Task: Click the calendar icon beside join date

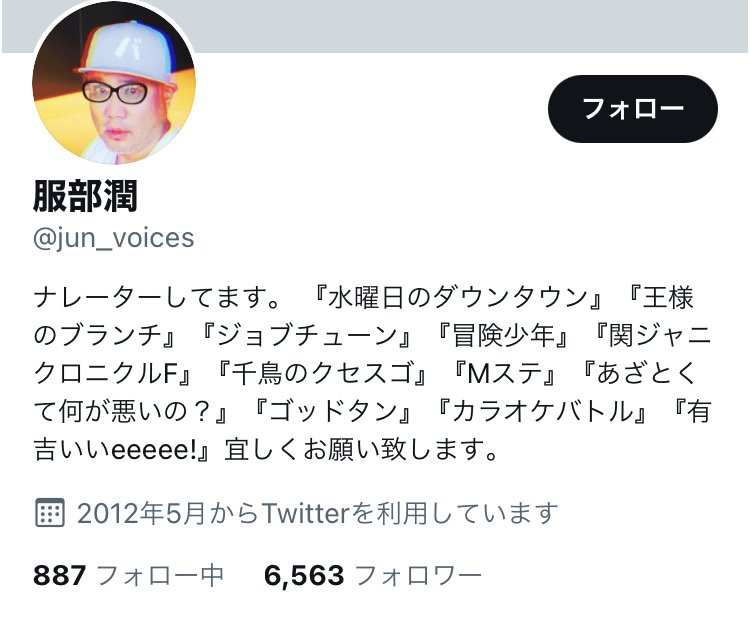Action: 50,512
